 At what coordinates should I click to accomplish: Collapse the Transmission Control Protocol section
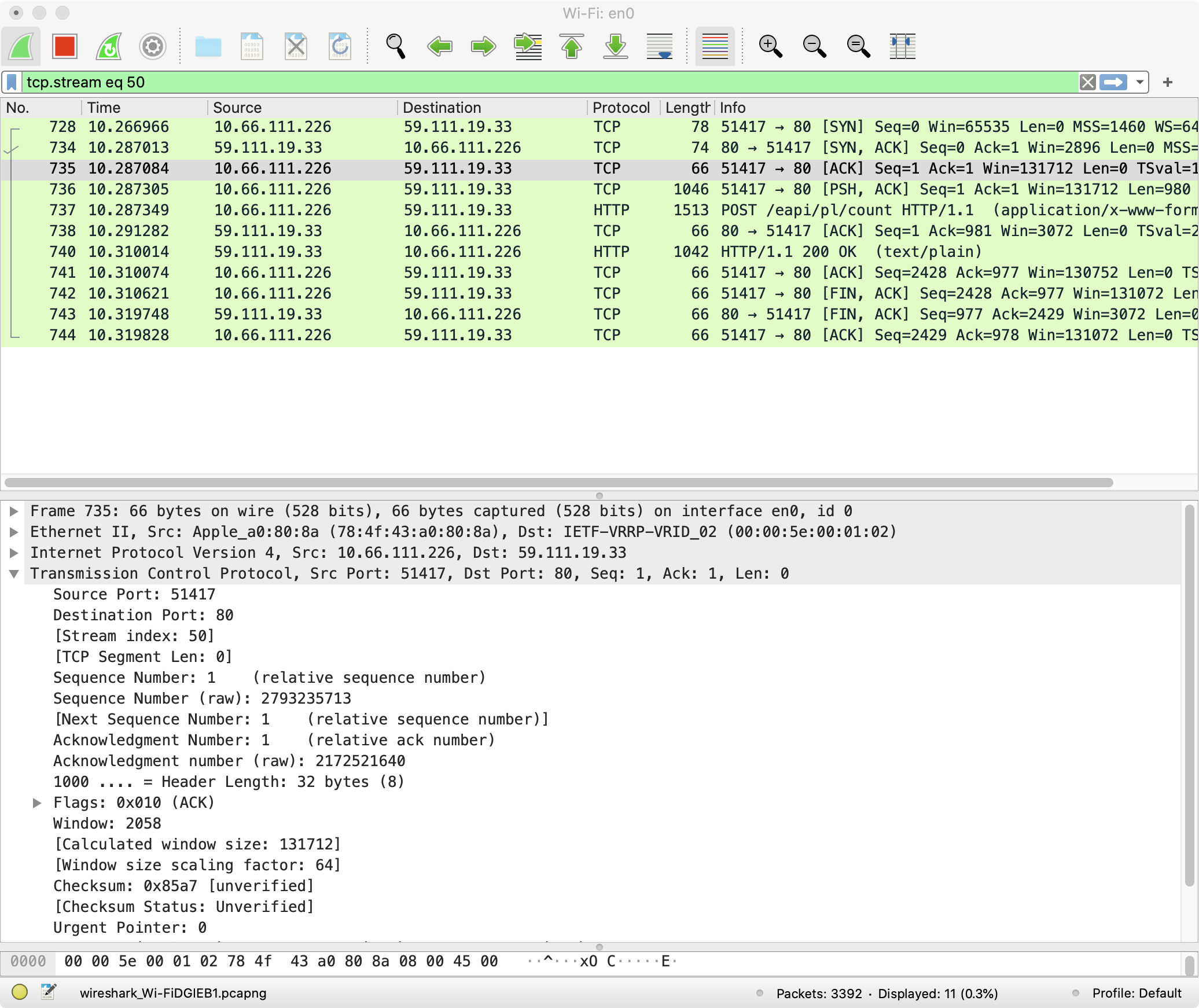14,573
